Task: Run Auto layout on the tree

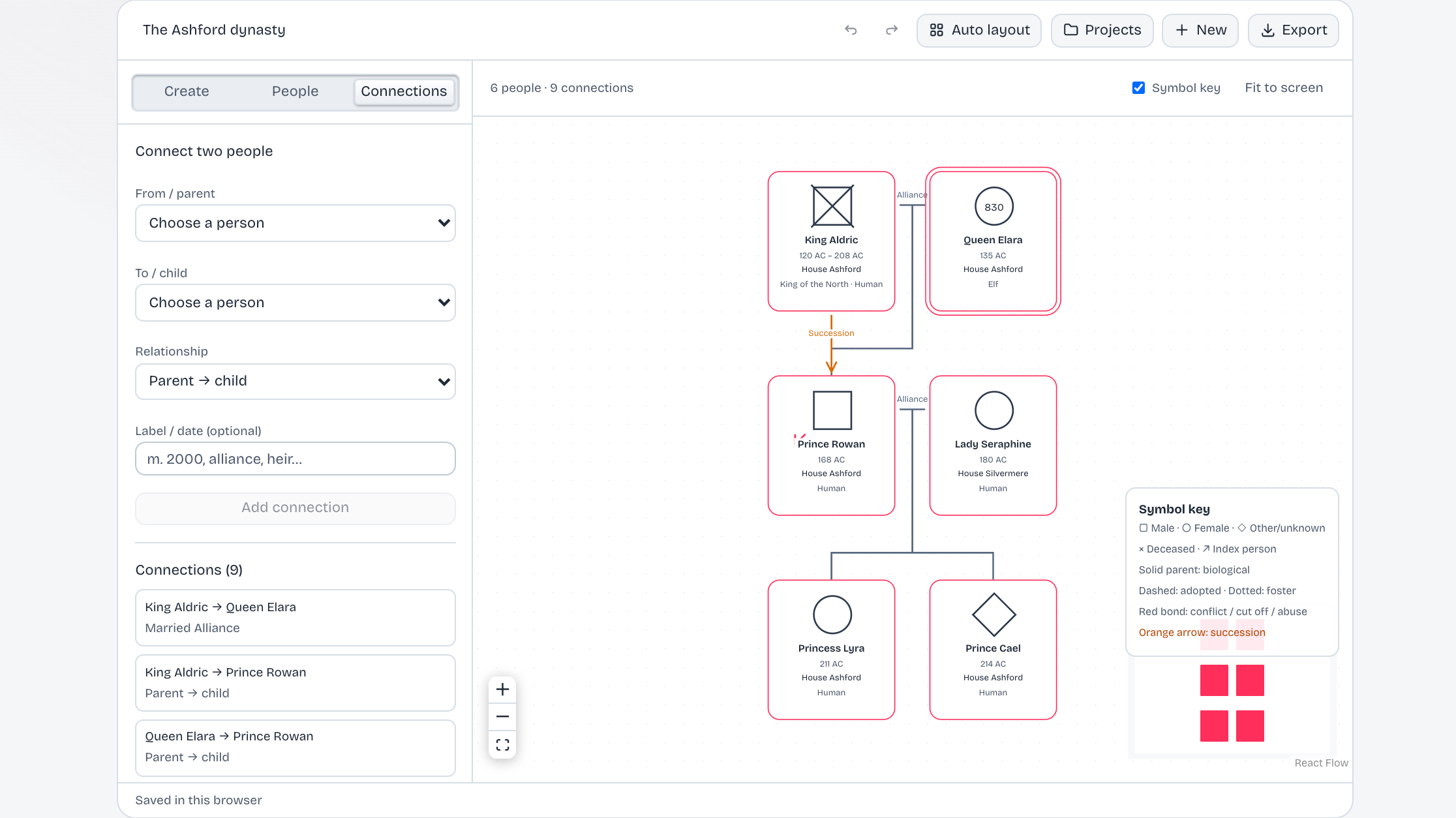Action: point(978,30)
